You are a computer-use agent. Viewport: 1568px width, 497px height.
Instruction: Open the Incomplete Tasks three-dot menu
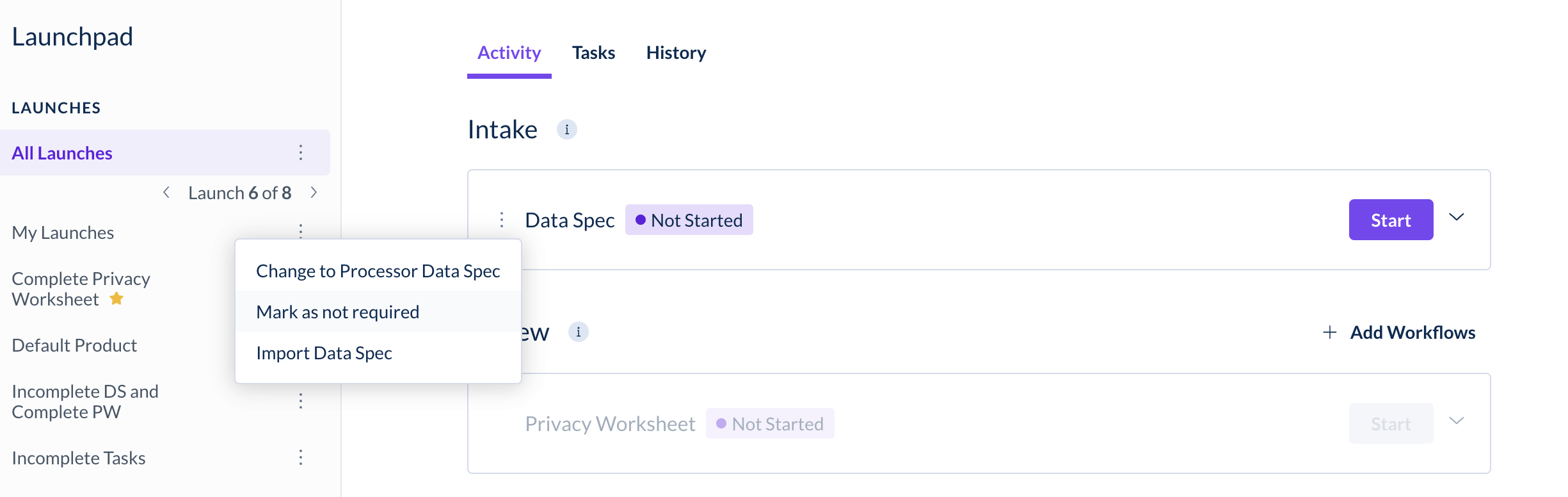300,457
